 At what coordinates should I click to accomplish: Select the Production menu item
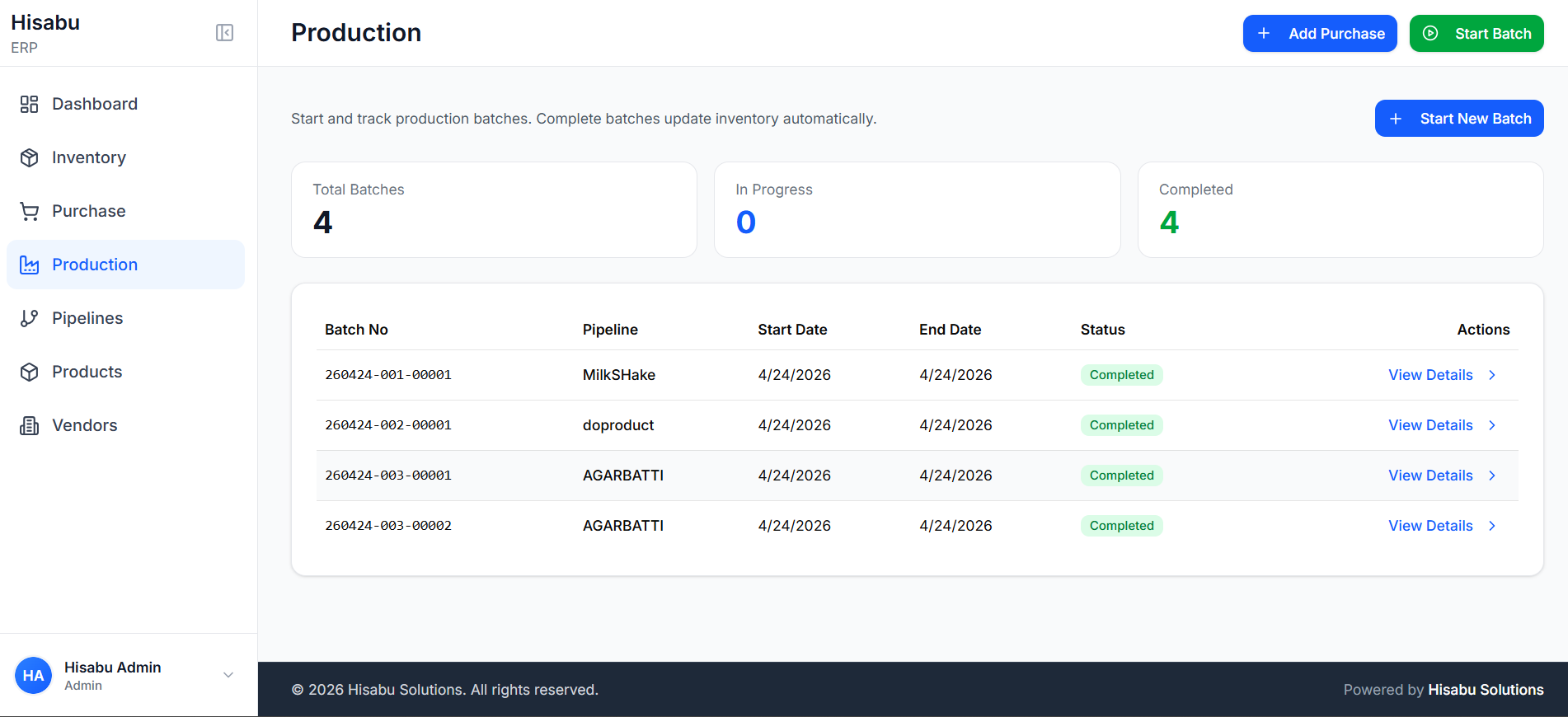125,265
